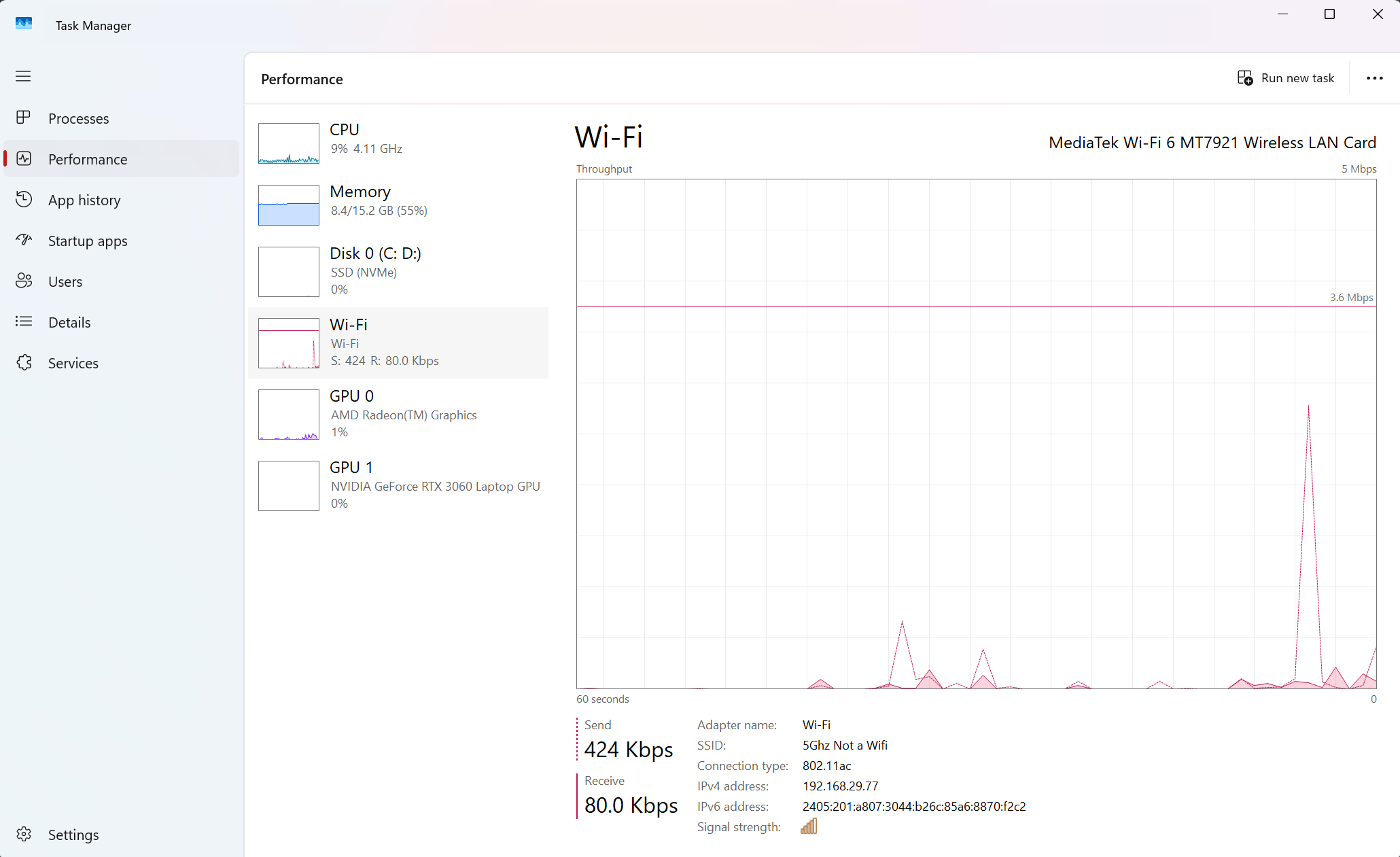This screenshot has width=1400, height=857.
Task: Toggle the hamburger navigation menu
Action: pyautogui.click(x=23, y=76)
